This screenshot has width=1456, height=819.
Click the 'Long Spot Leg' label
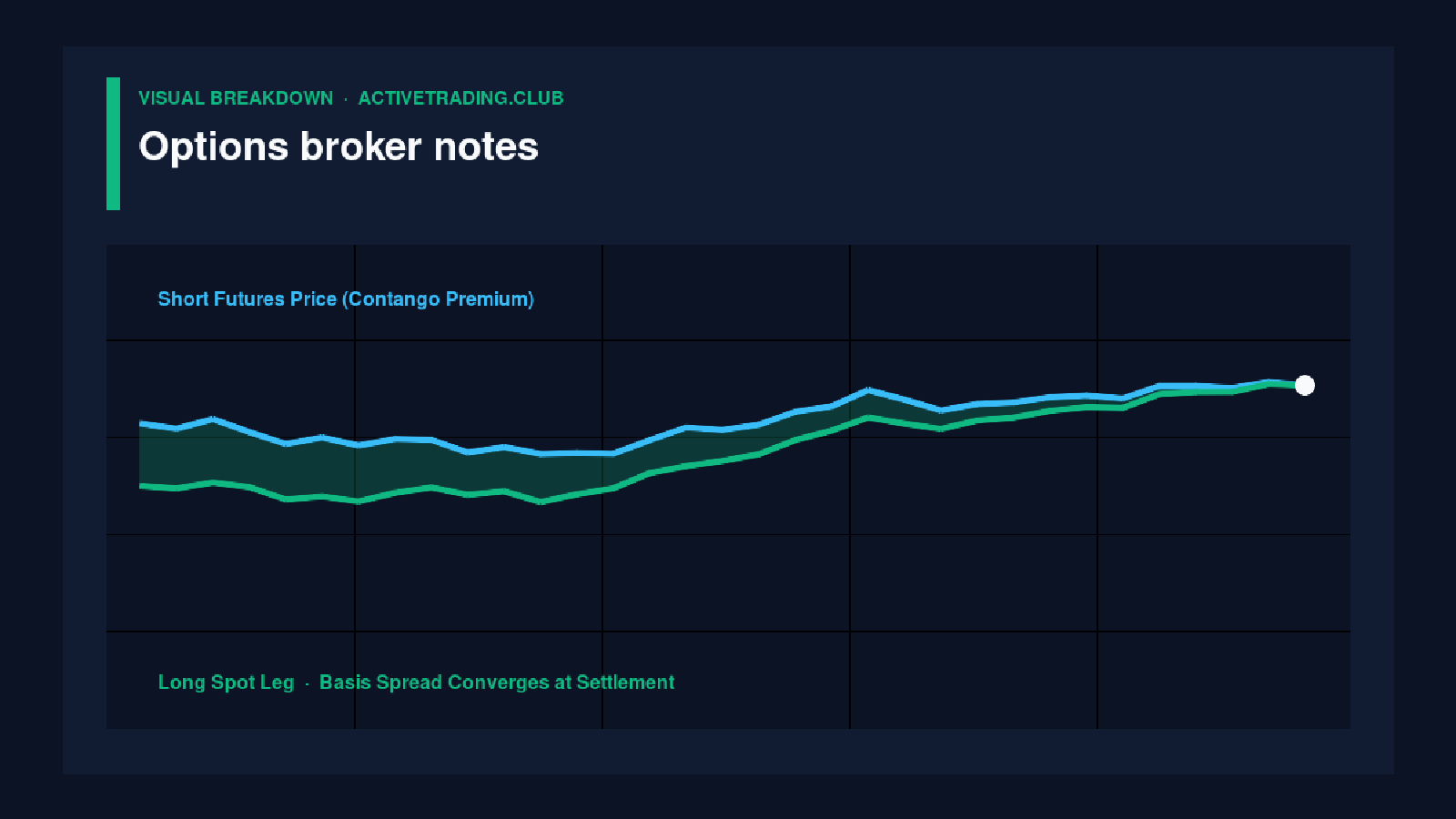[x=227, y=682]
